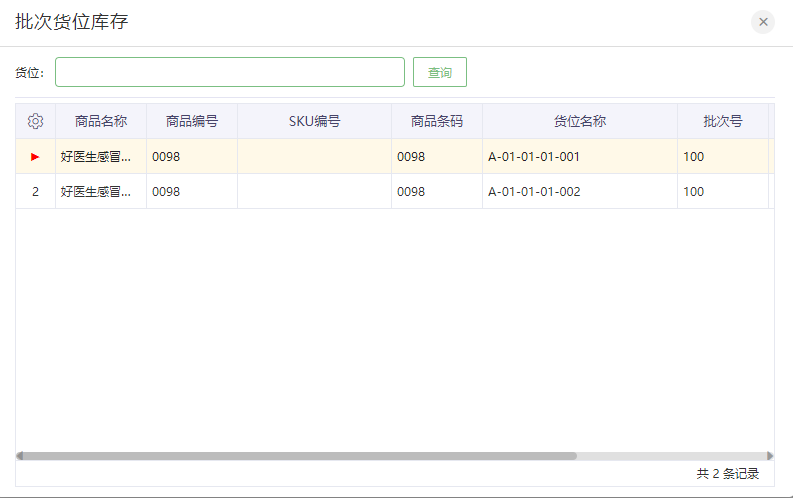Open table column settings gear icon

(x=35, y=121)
